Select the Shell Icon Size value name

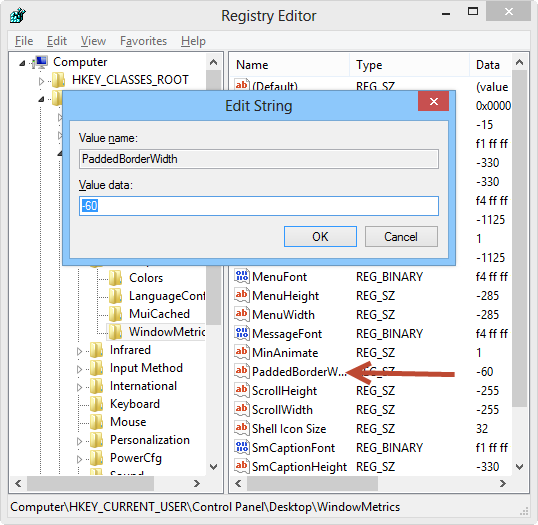point(289,429)
